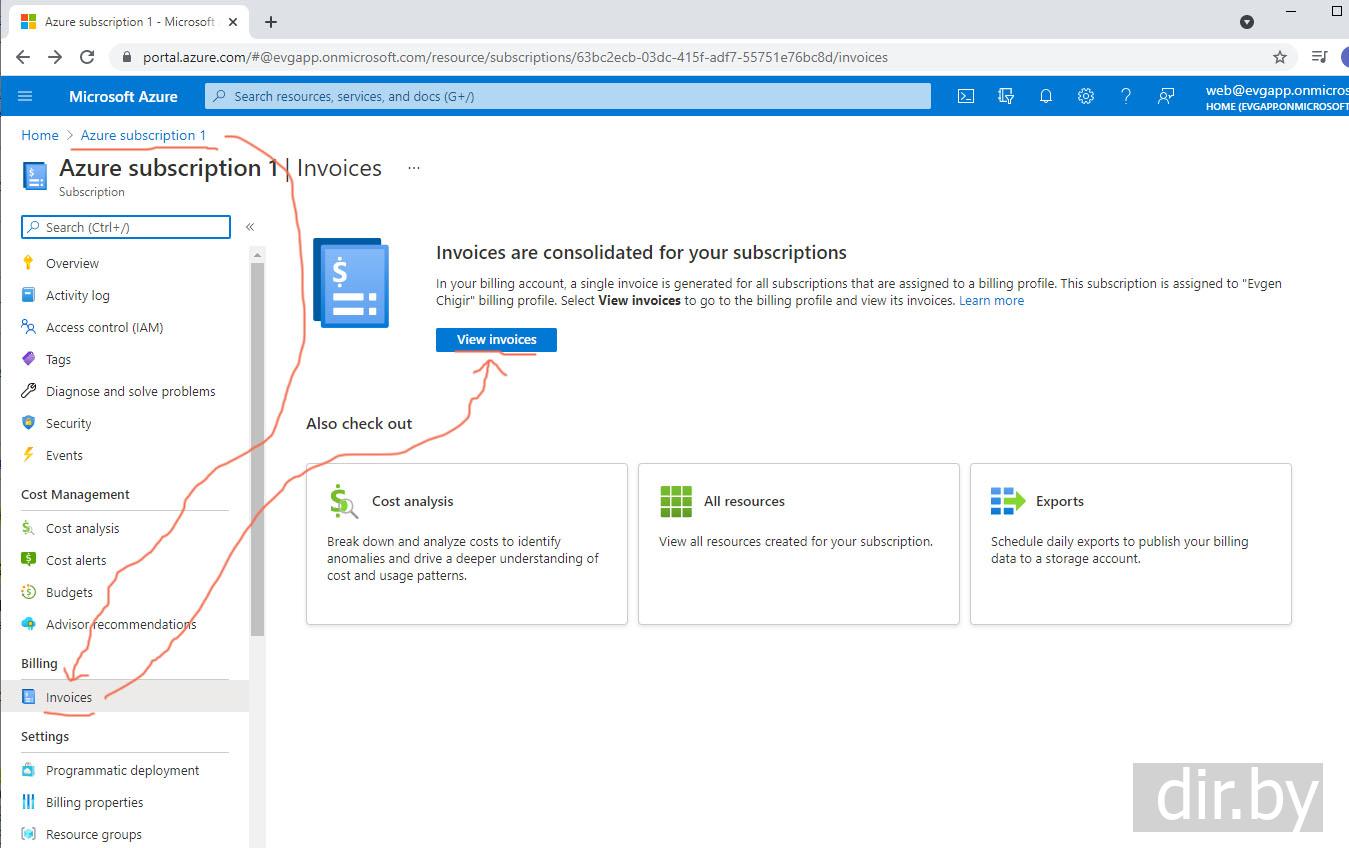Bookmark this page with the star icon

tap(1280, 57)
